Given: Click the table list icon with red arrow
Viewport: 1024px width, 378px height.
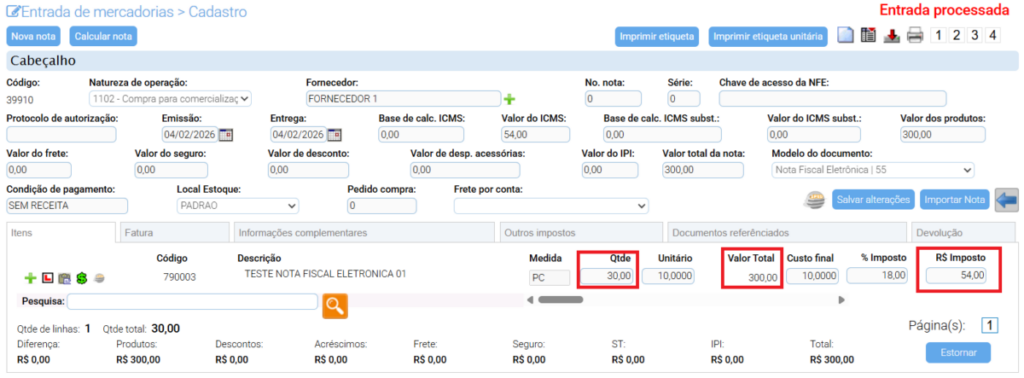Looking at the screenshot, I should (868, 35).
